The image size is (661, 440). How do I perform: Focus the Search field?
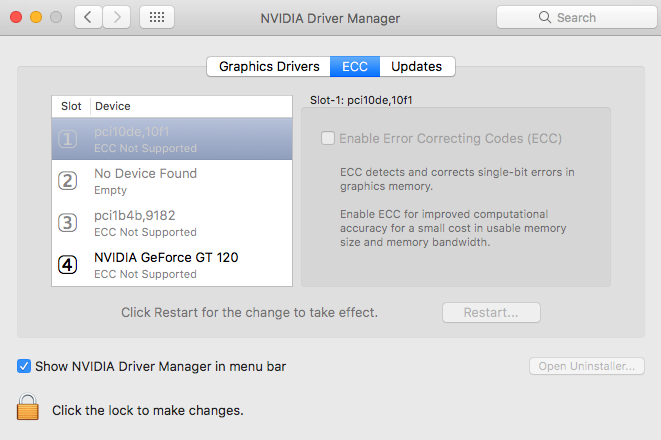577,17
